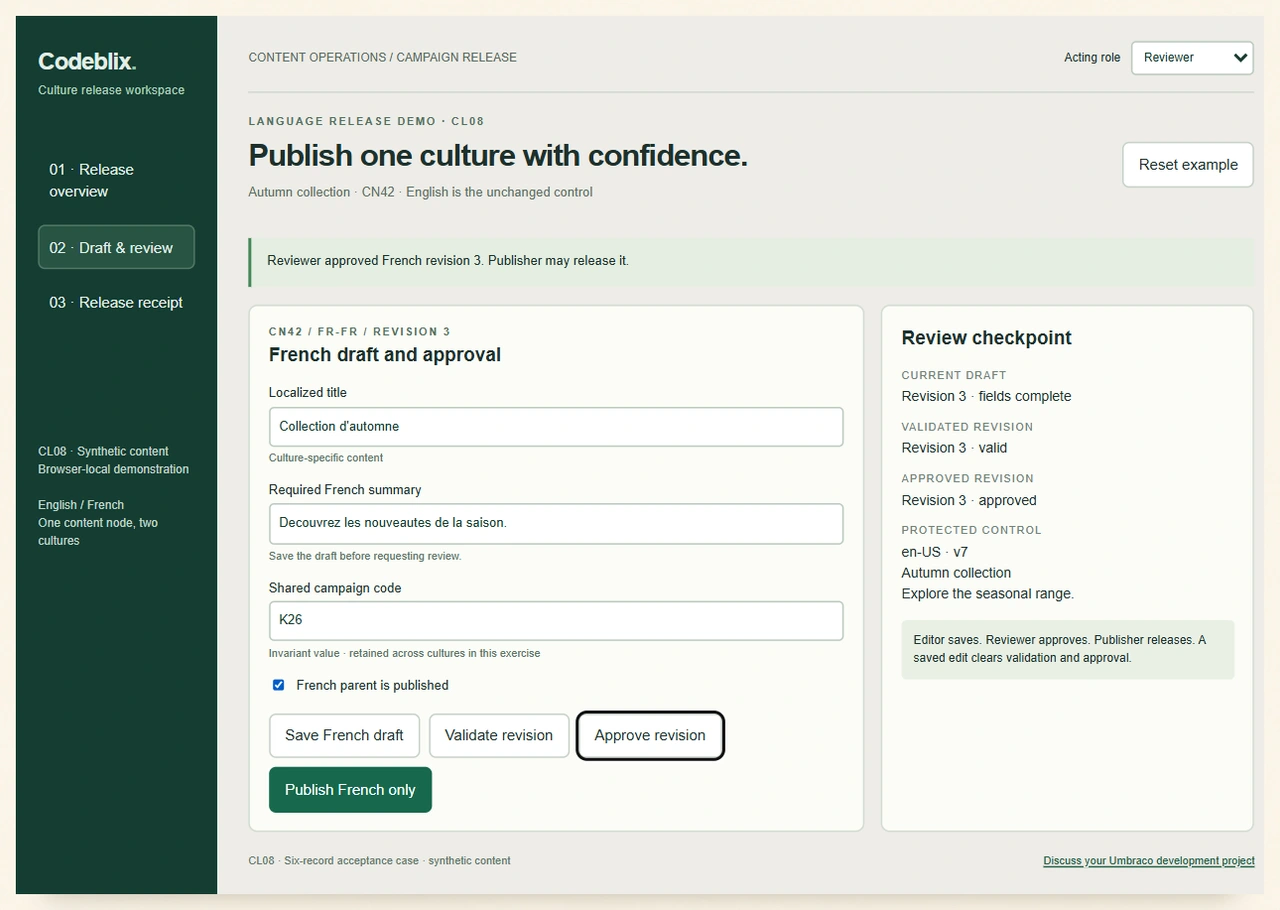Select the 'Revision 3 · approved' status
This screenshot has width=1280, height=910.
[x=969, y=500]
